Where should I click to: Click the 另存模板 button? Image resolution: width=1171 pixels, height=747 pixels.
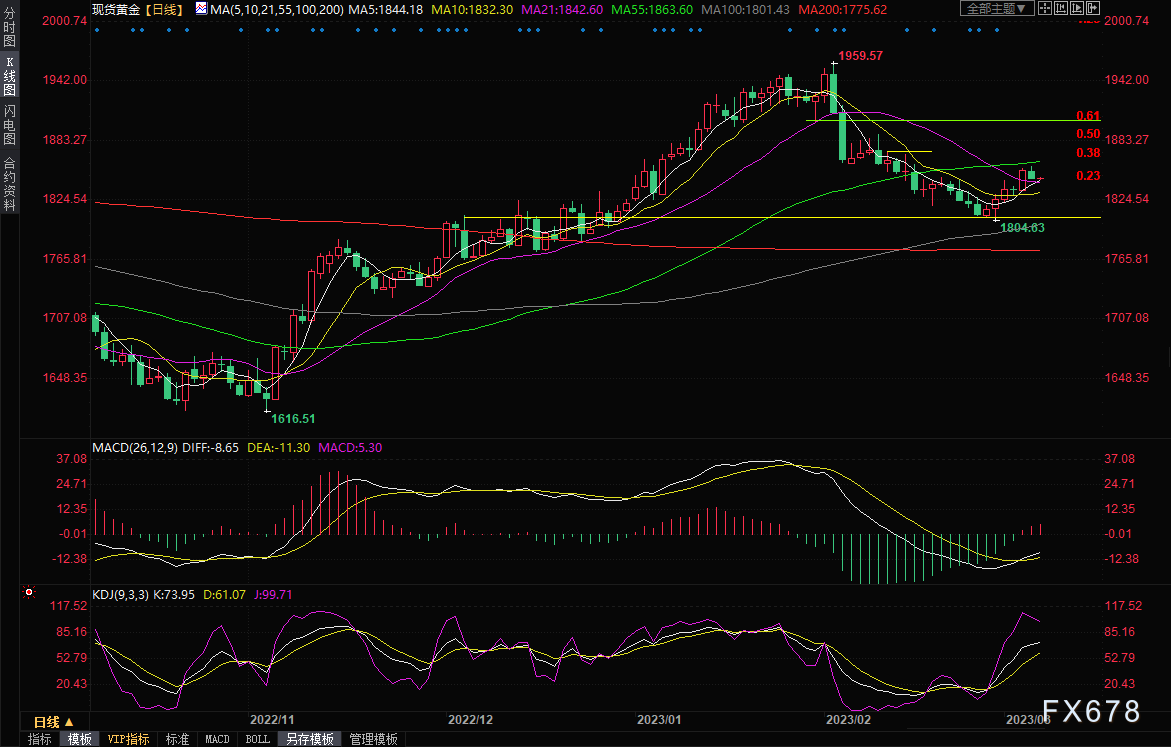[x=310, y=739]
